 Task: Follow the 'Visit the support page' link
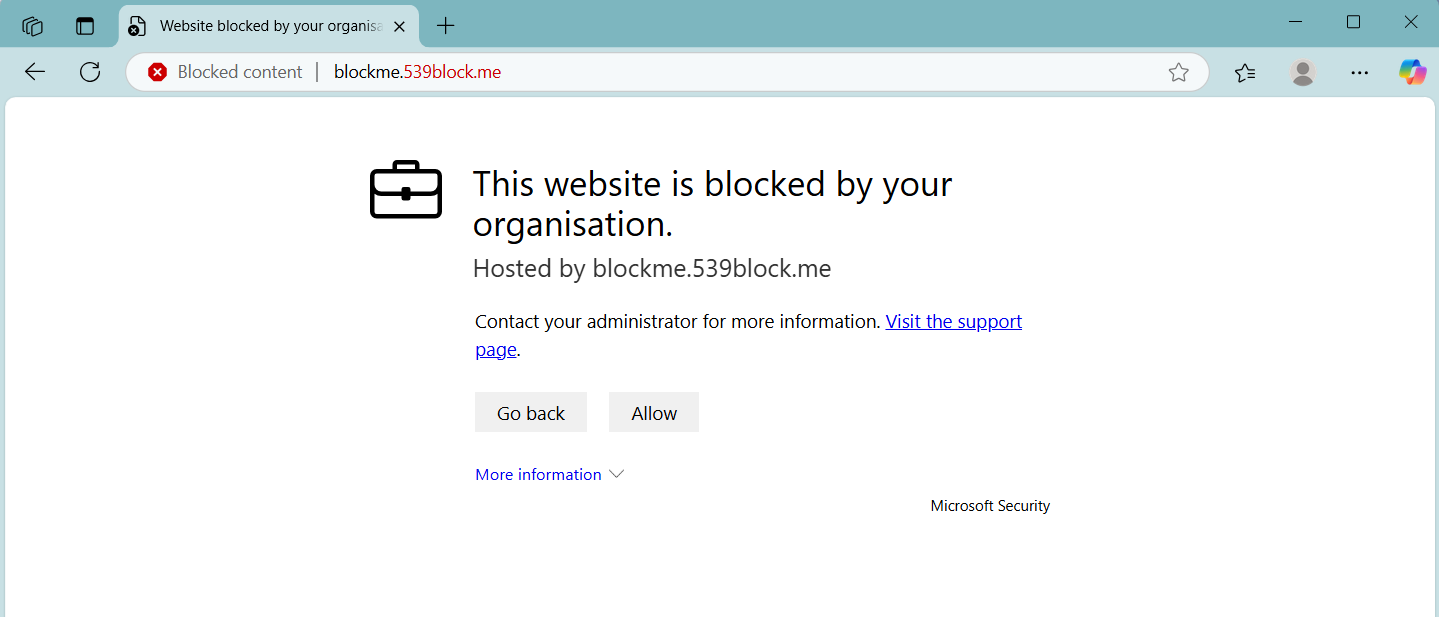(x=953, y=322)
